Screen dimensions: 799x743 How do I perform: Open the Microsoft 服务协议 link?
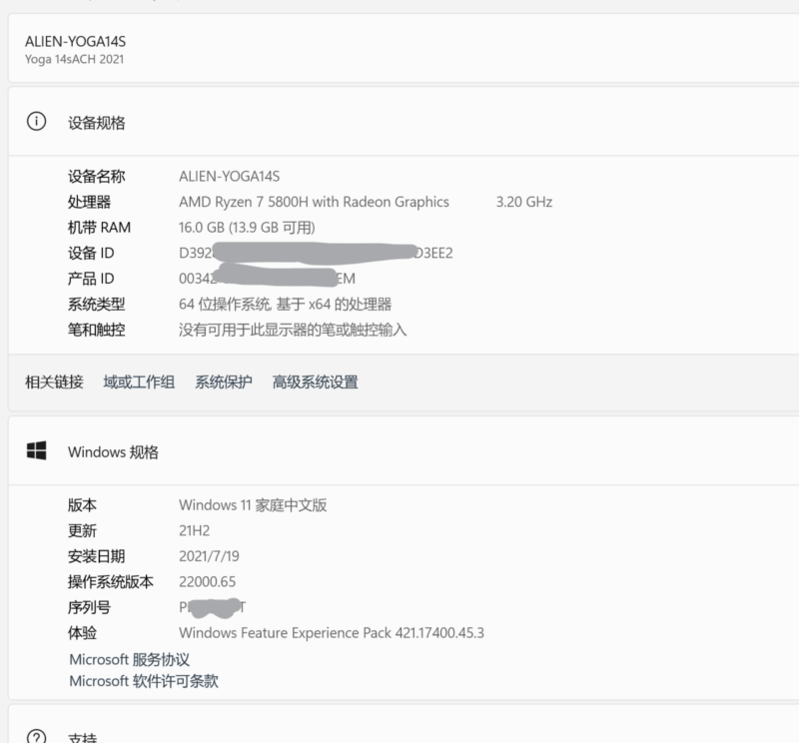[x=129, y=660]
